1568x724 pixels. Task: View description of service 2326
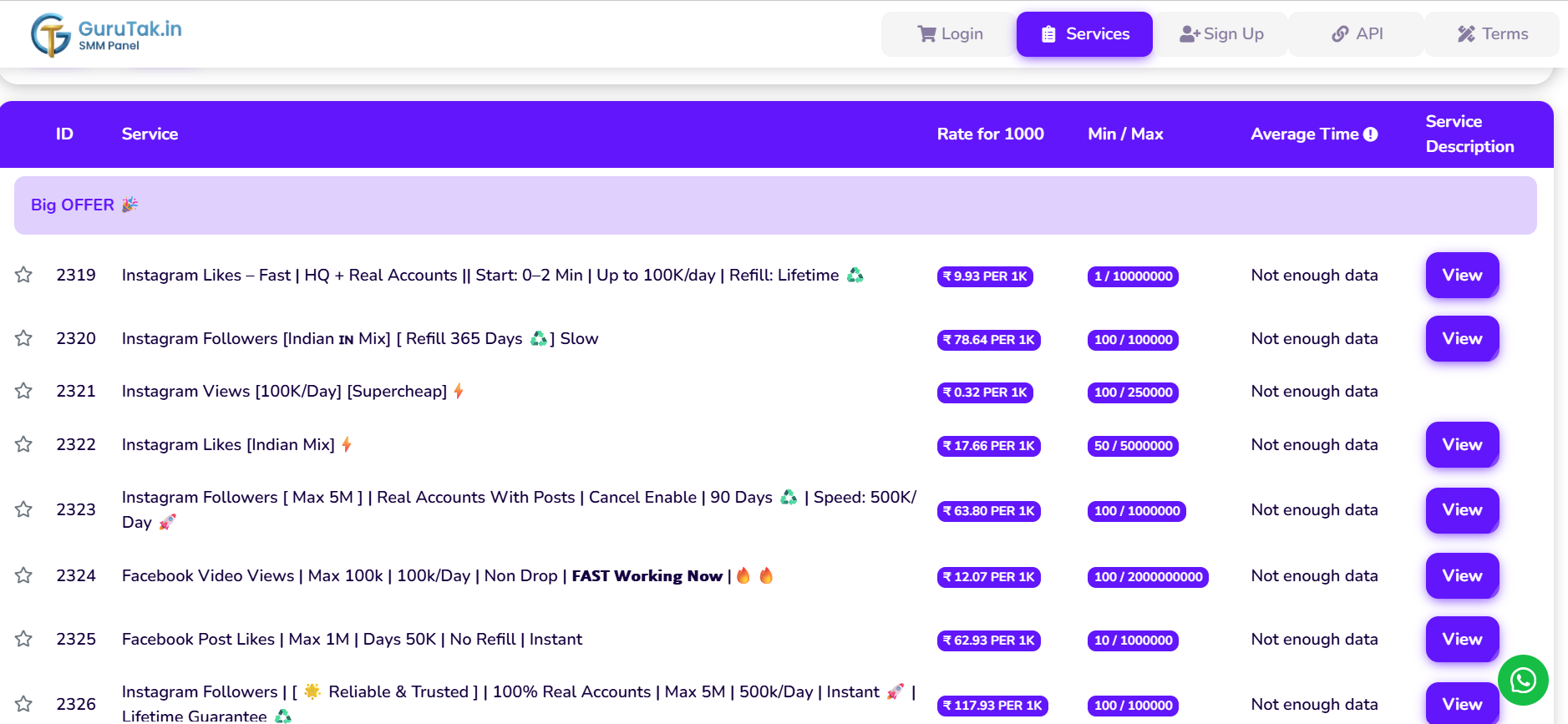[x=1462, y=703]
